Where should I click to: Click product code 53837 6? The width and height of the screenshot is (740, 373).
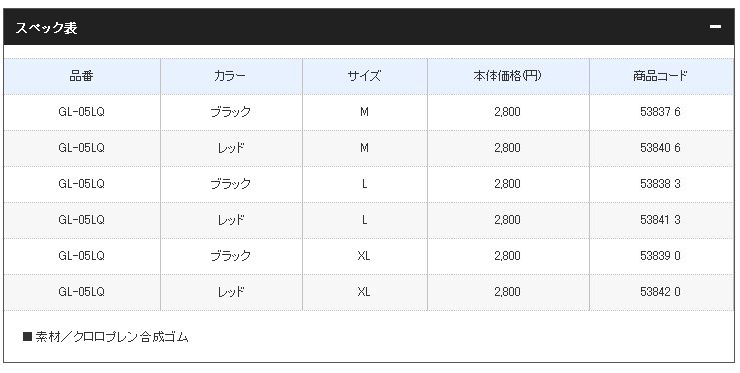(x=660, y=112)
